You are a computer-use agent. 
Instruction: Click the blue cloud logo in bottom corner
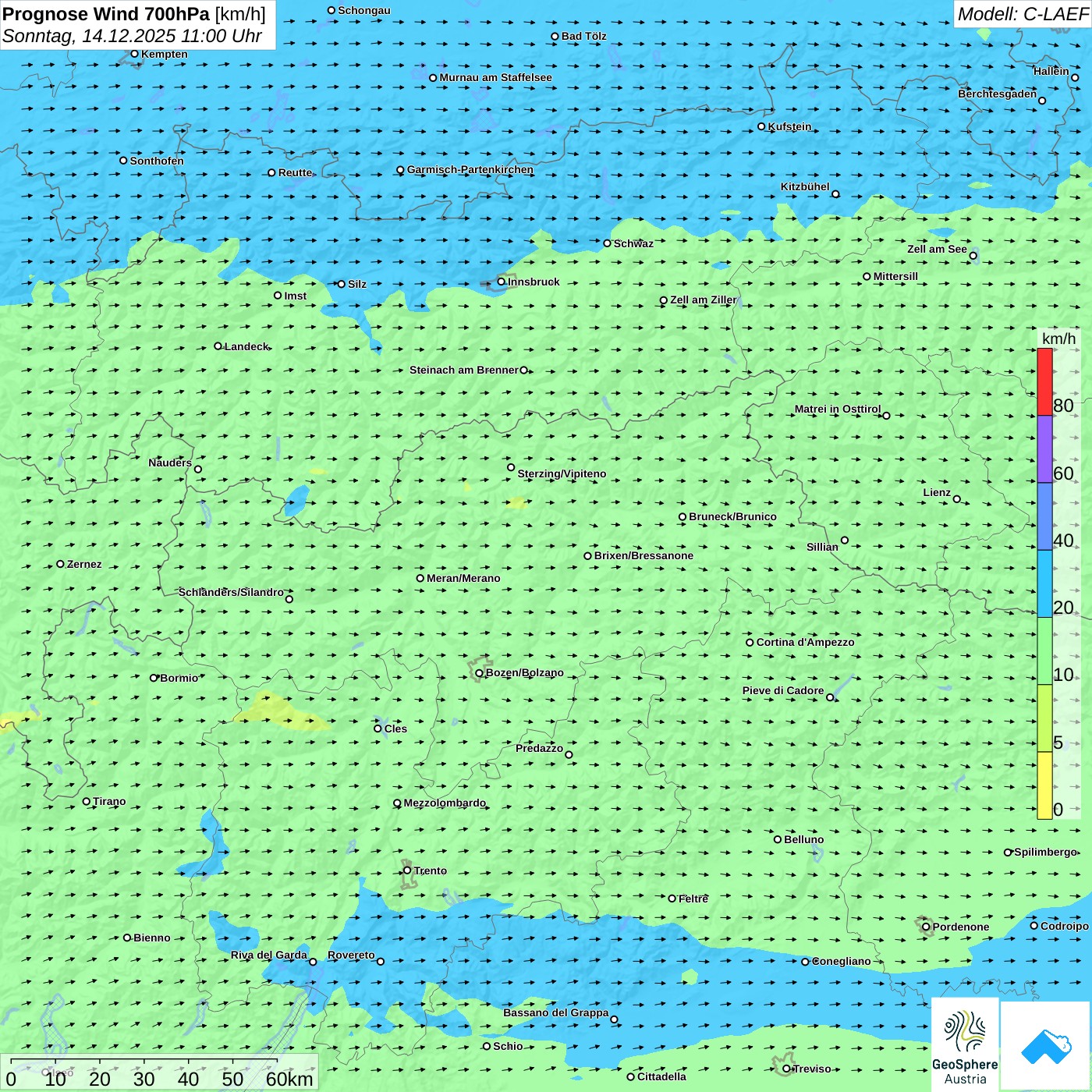(1045, 1045)
